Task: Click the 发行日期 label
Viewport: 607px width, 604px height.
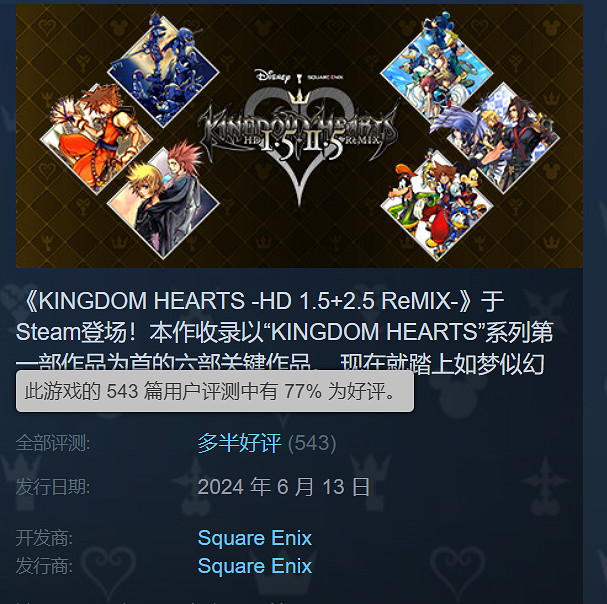Action: 53,487
